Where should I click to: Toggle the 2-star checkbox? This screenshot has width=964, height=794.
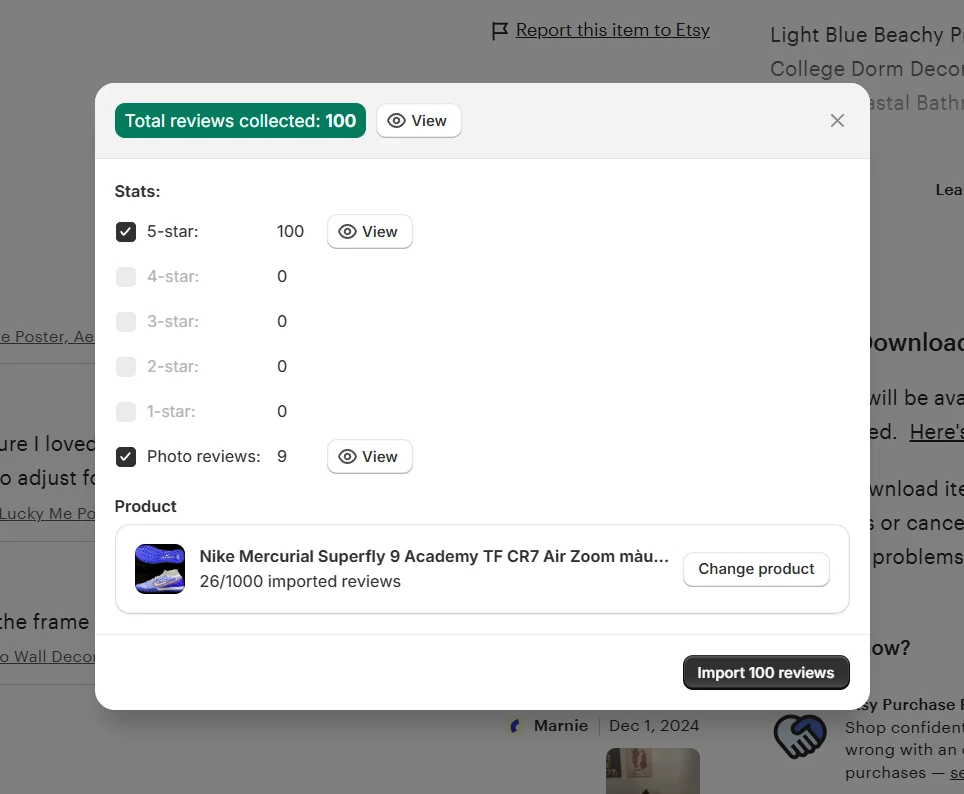[x=126, y=367]
